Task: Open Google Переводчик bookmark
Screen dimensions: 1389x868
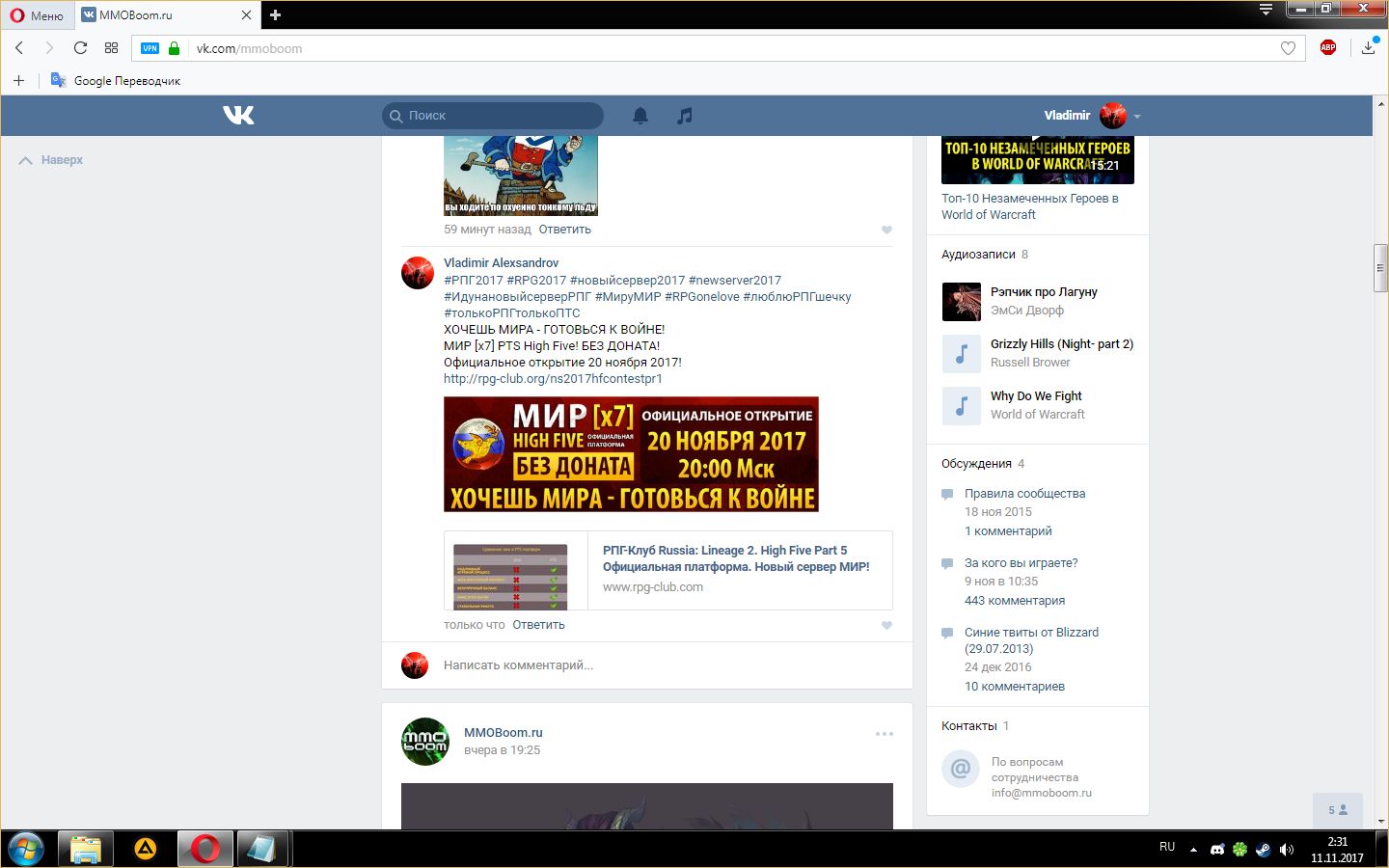Action: click(x=116, y=80)
